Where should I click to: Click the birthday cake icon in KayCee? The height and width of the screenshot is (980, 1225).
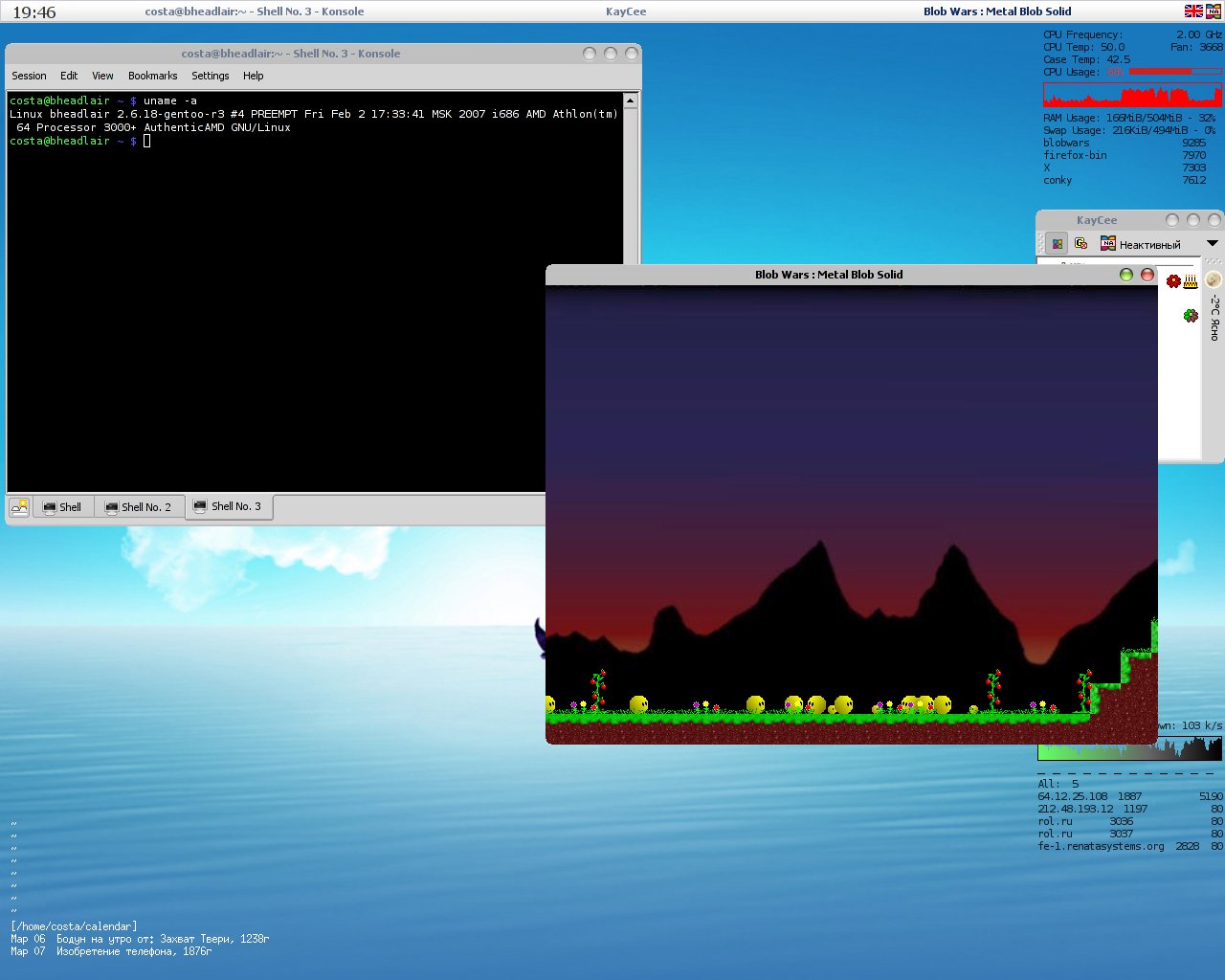pos(1191,281)
